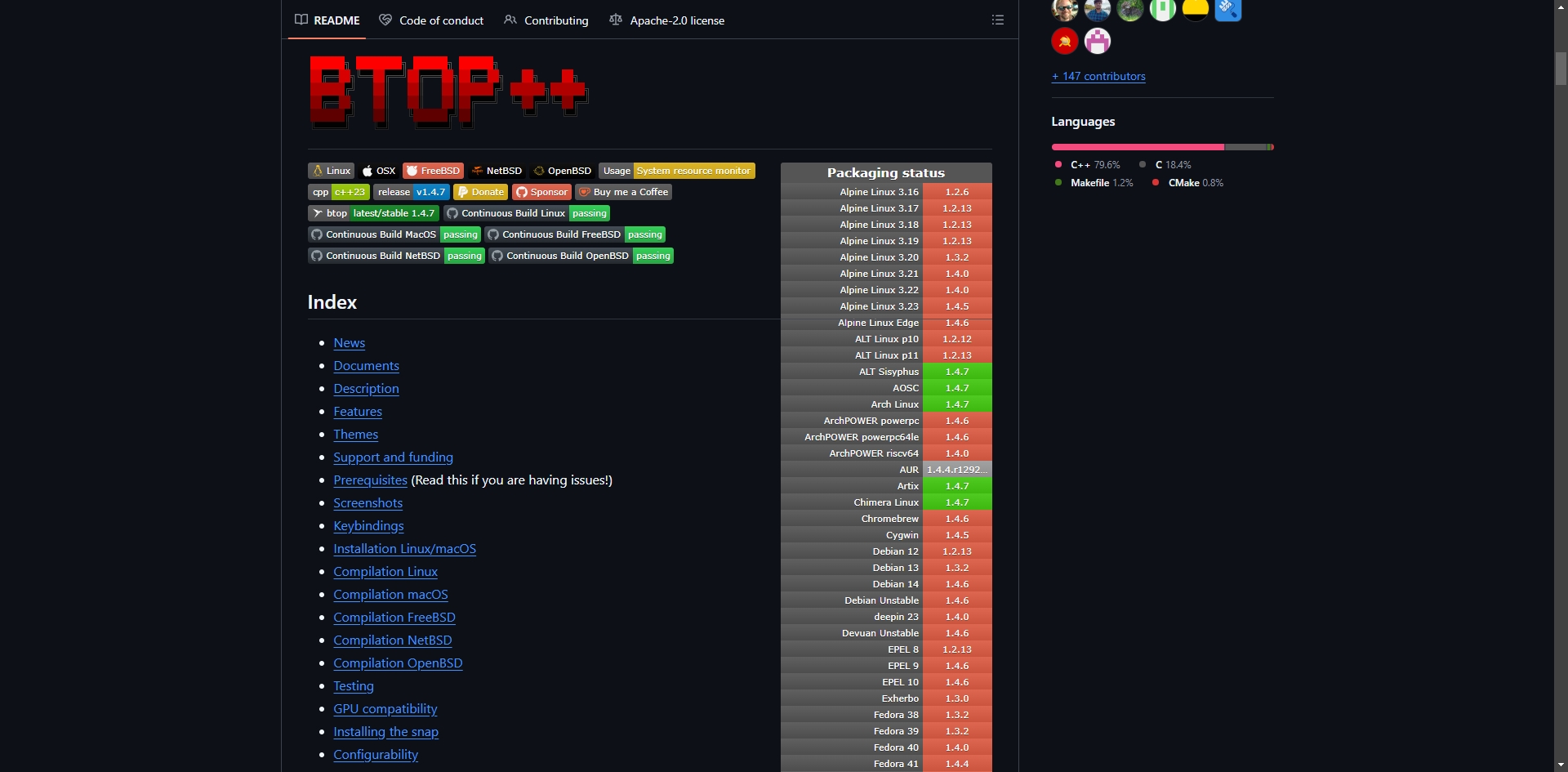Follow the Compilation NetBSD link
1568x772 pixels.
[393, 640]
